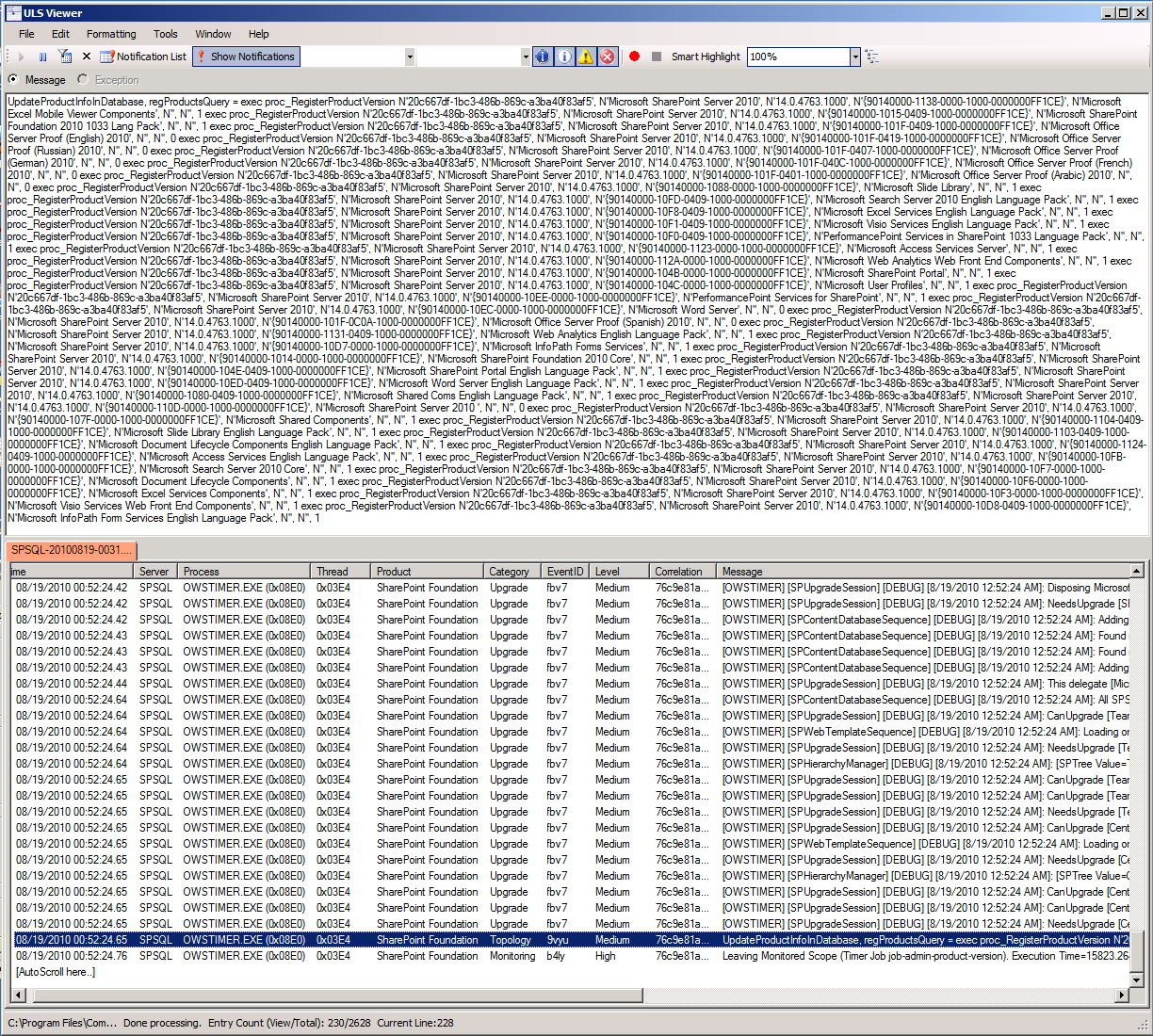Click the gray stop square icon
This screenshot has width=1153, height=1036.
(657, 57)
